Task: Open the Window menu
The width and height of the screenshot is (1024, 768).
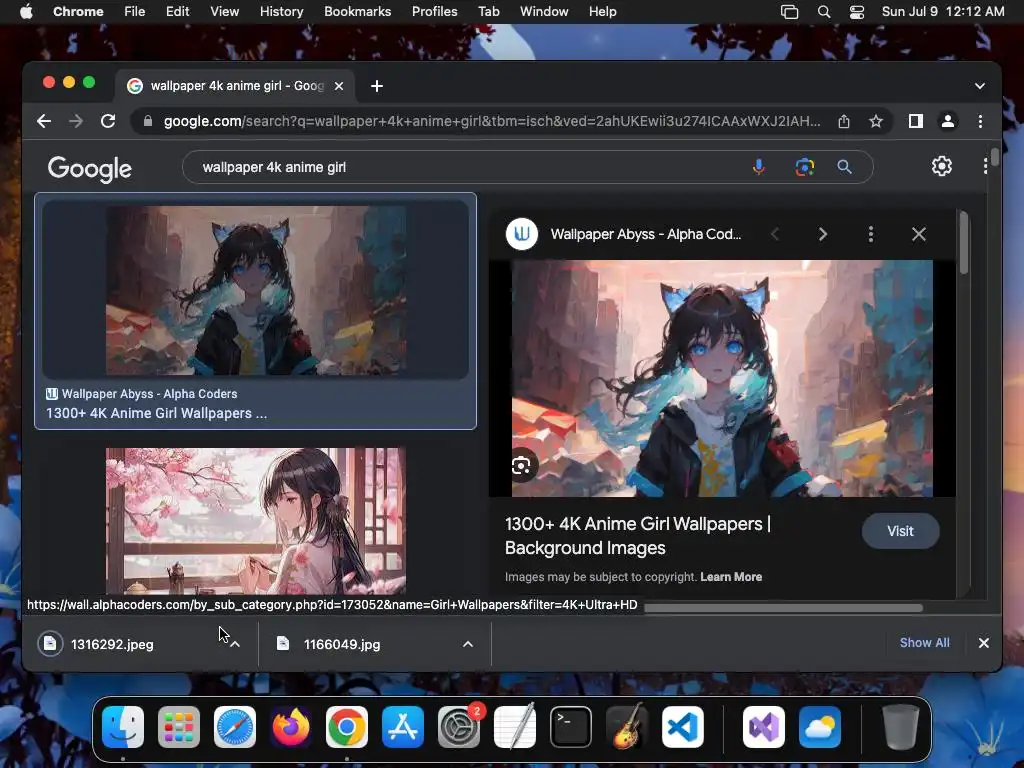Action: tap(544, 12)
